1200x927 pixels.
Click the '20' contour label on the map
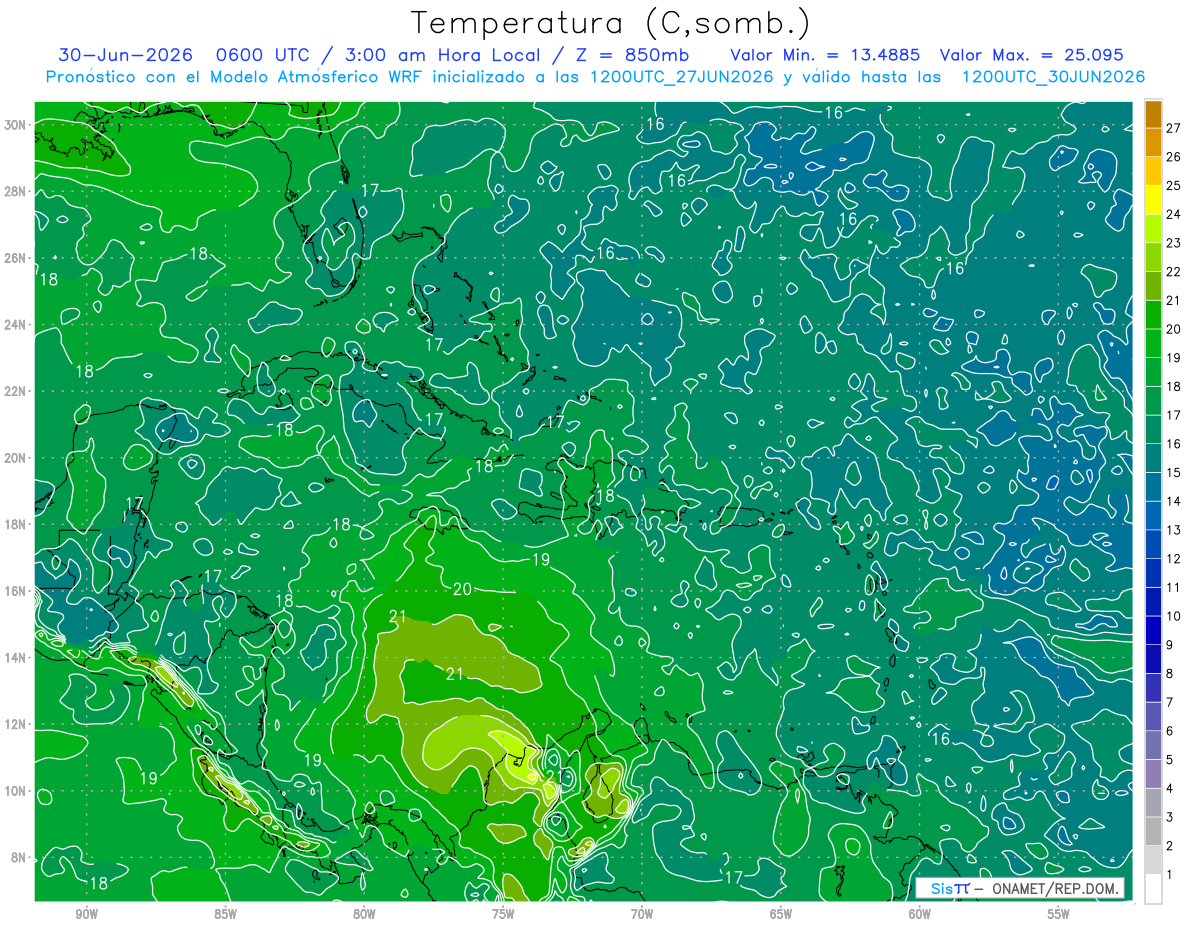462,590
